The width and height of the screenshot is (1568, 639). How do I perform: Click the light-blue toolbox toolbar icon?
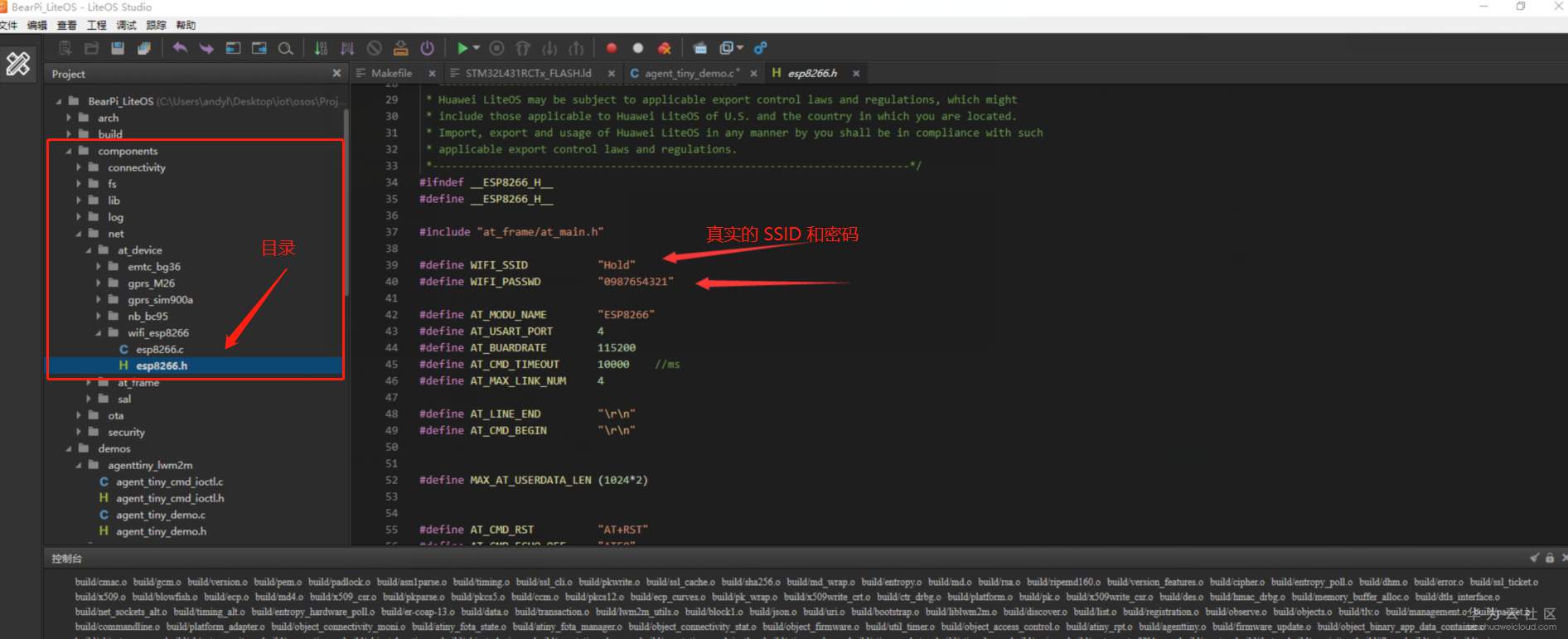tap(700, 48)
